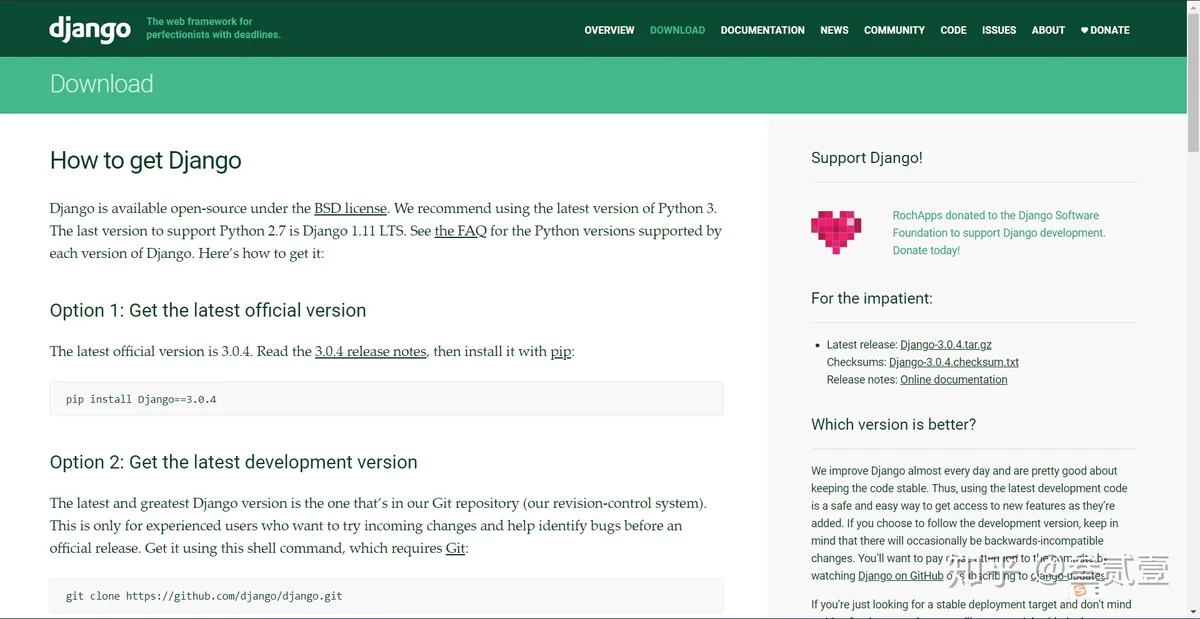Click the Download page title banner text
This screenshot has width=1200, height=619.
(102, 84)
